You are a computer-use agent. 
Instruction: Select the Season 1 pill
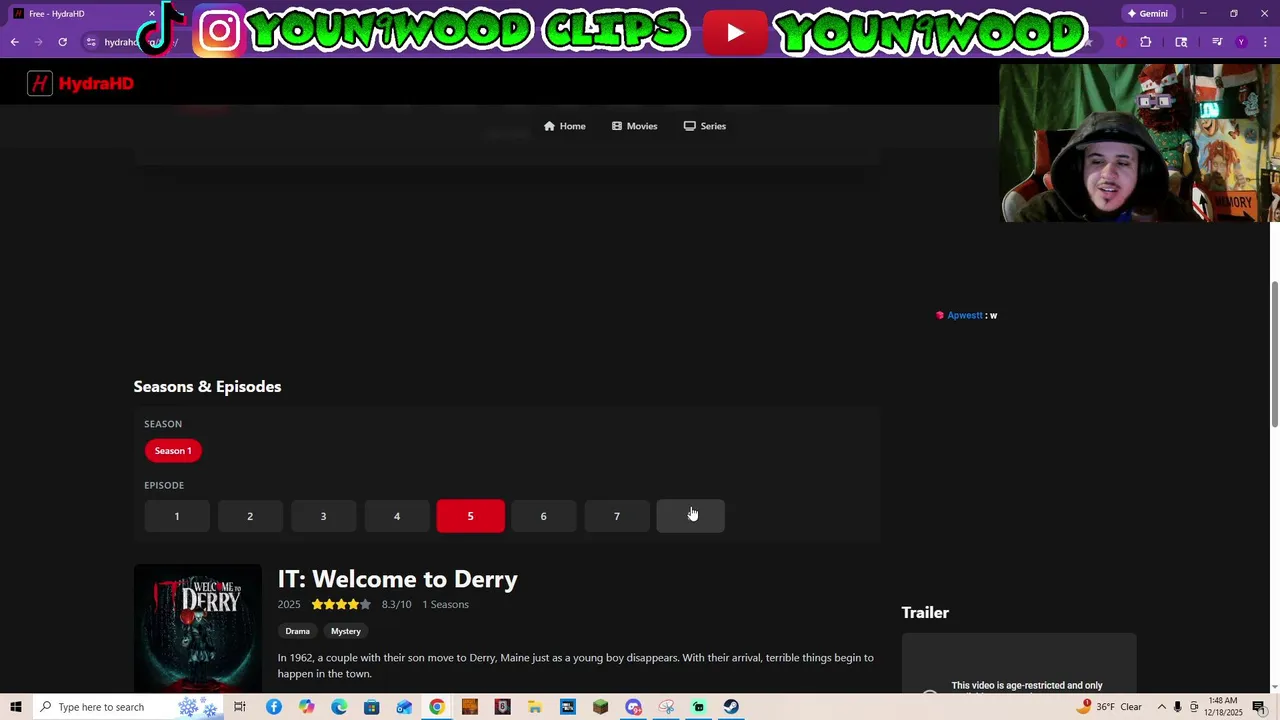coord(173,451)
